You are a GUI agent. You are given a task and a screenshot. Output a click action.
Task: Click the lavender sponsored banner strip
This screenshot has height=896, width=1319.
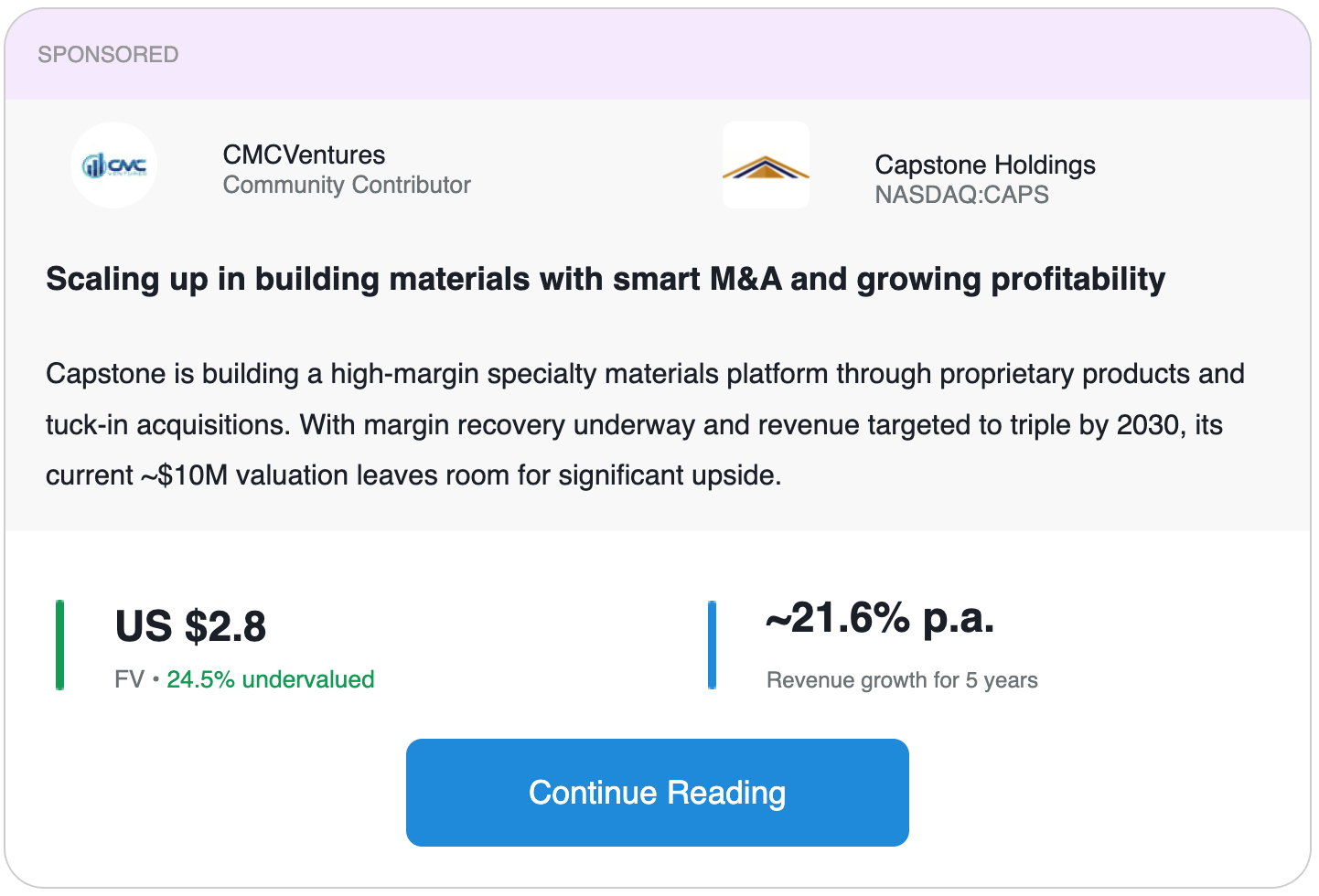tap(658, 54)
